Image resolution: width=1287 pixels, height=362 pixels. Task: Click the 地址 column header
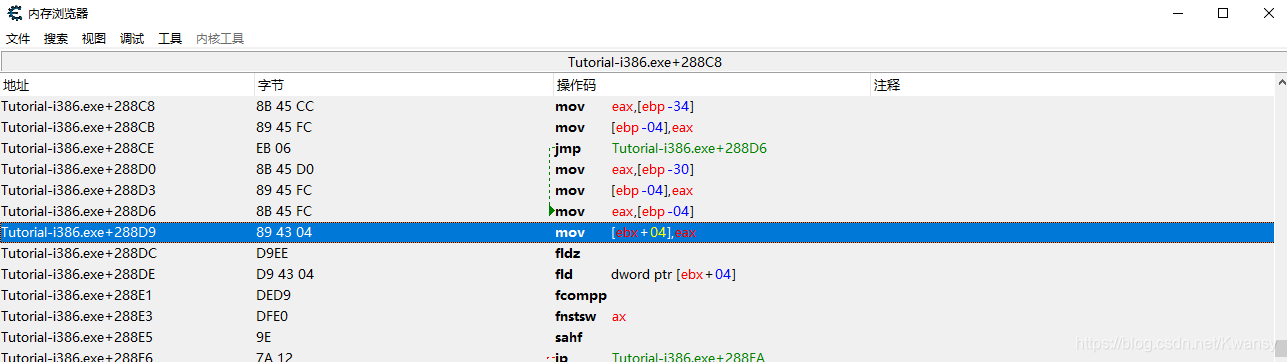[x=128, y=85]
